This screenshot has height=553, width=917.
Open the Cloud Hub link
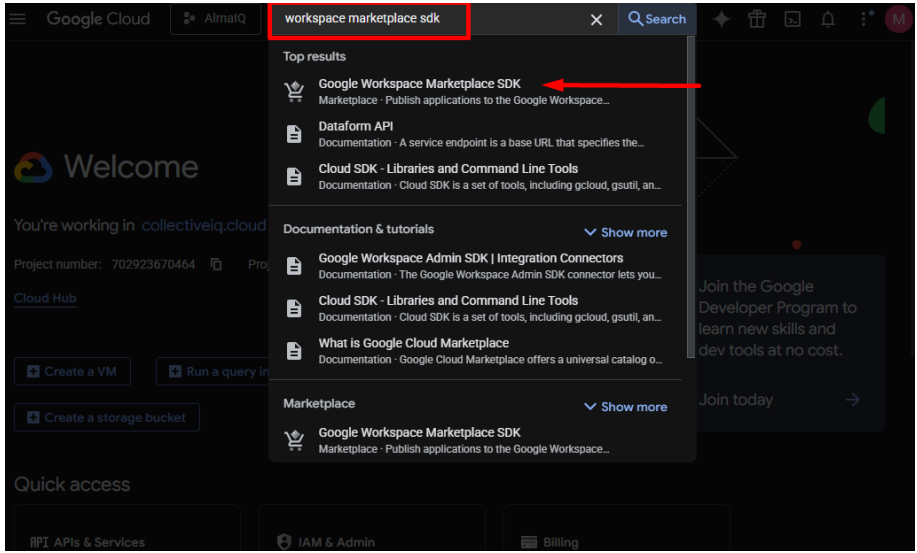click(45, 298)
